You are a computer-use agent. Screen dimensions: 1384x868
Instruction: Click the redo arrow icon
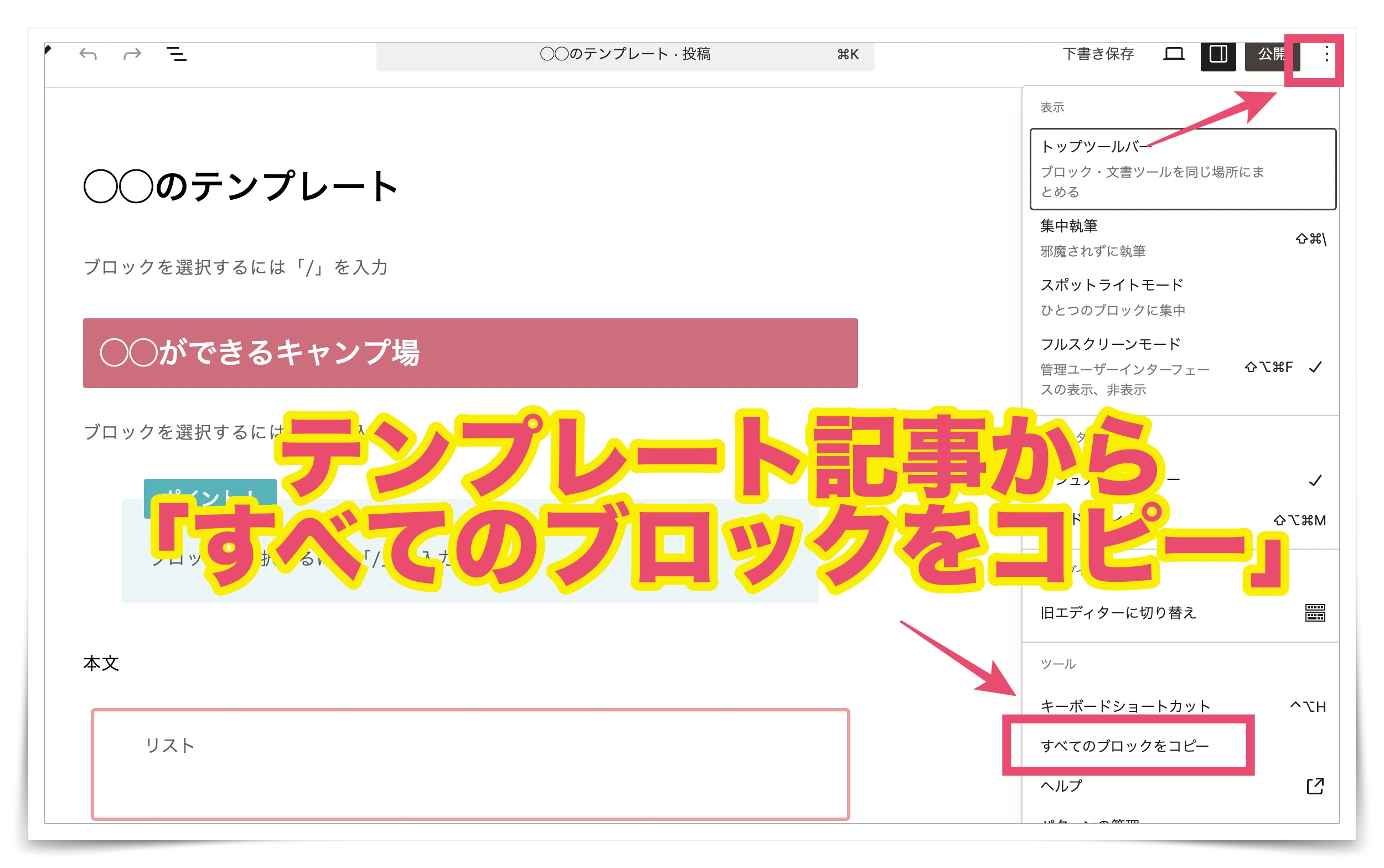(x=132, y=55)
